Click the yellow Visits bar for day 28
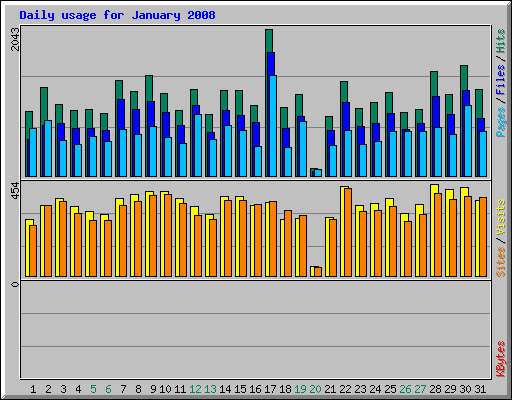This screenshot has height=400, width=512. 432,230
